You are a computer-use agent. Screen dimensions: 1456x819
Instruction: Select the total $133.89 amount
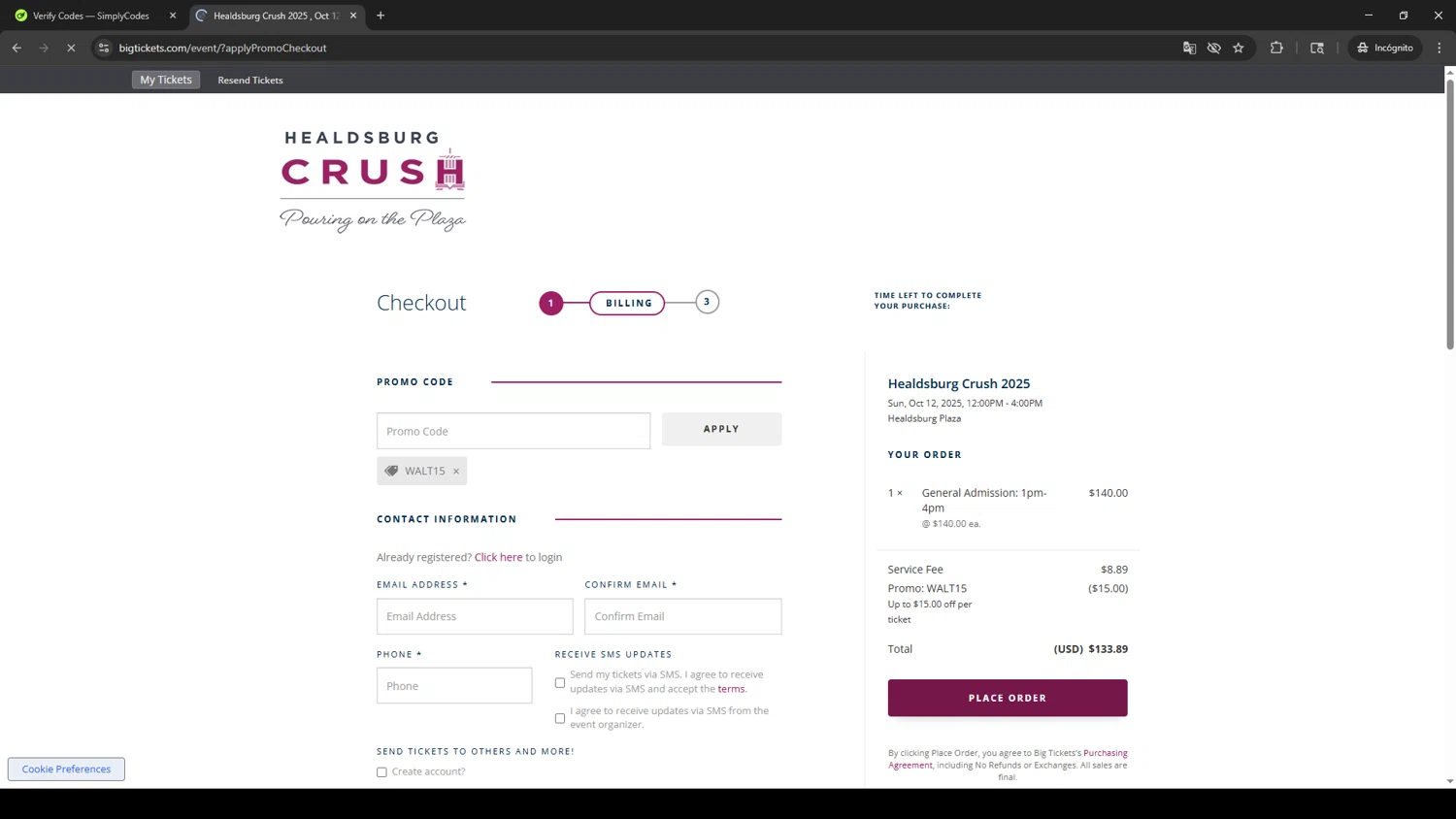coord(1108,649)
